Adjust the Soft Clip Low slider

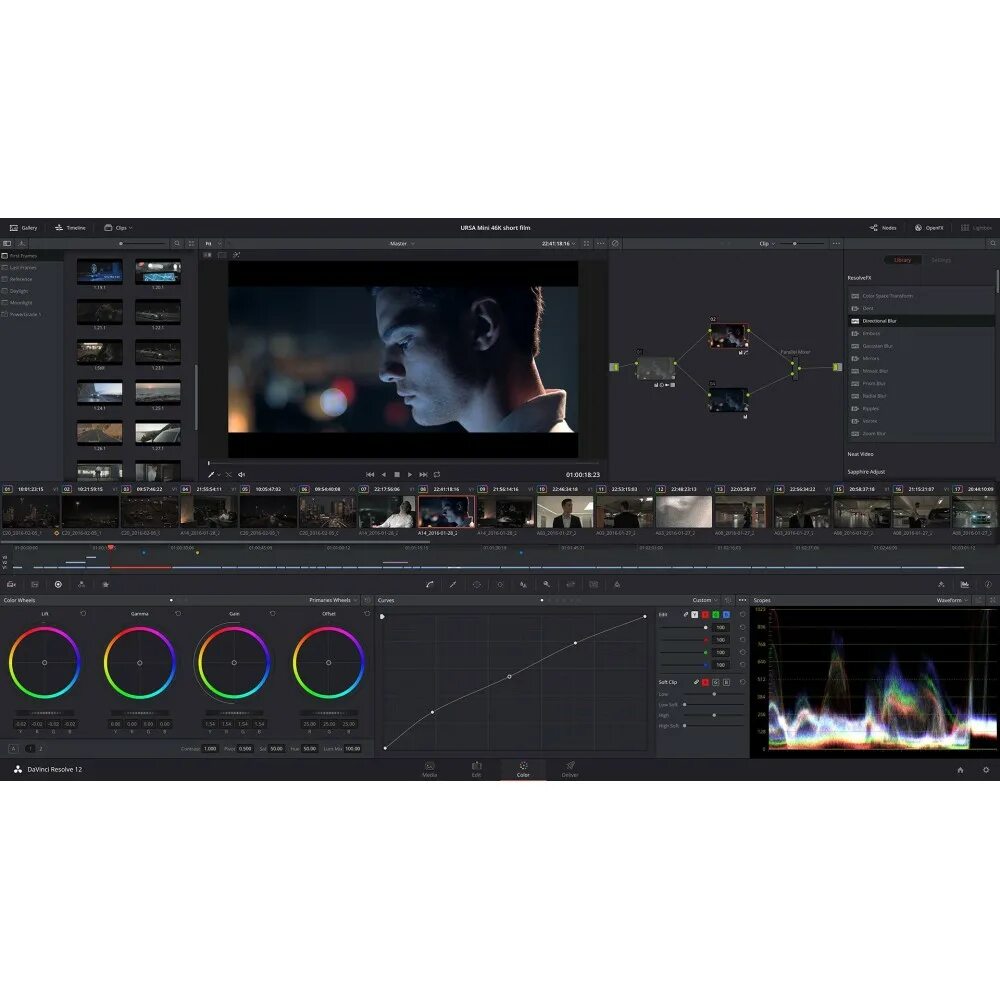pos(713,694)
